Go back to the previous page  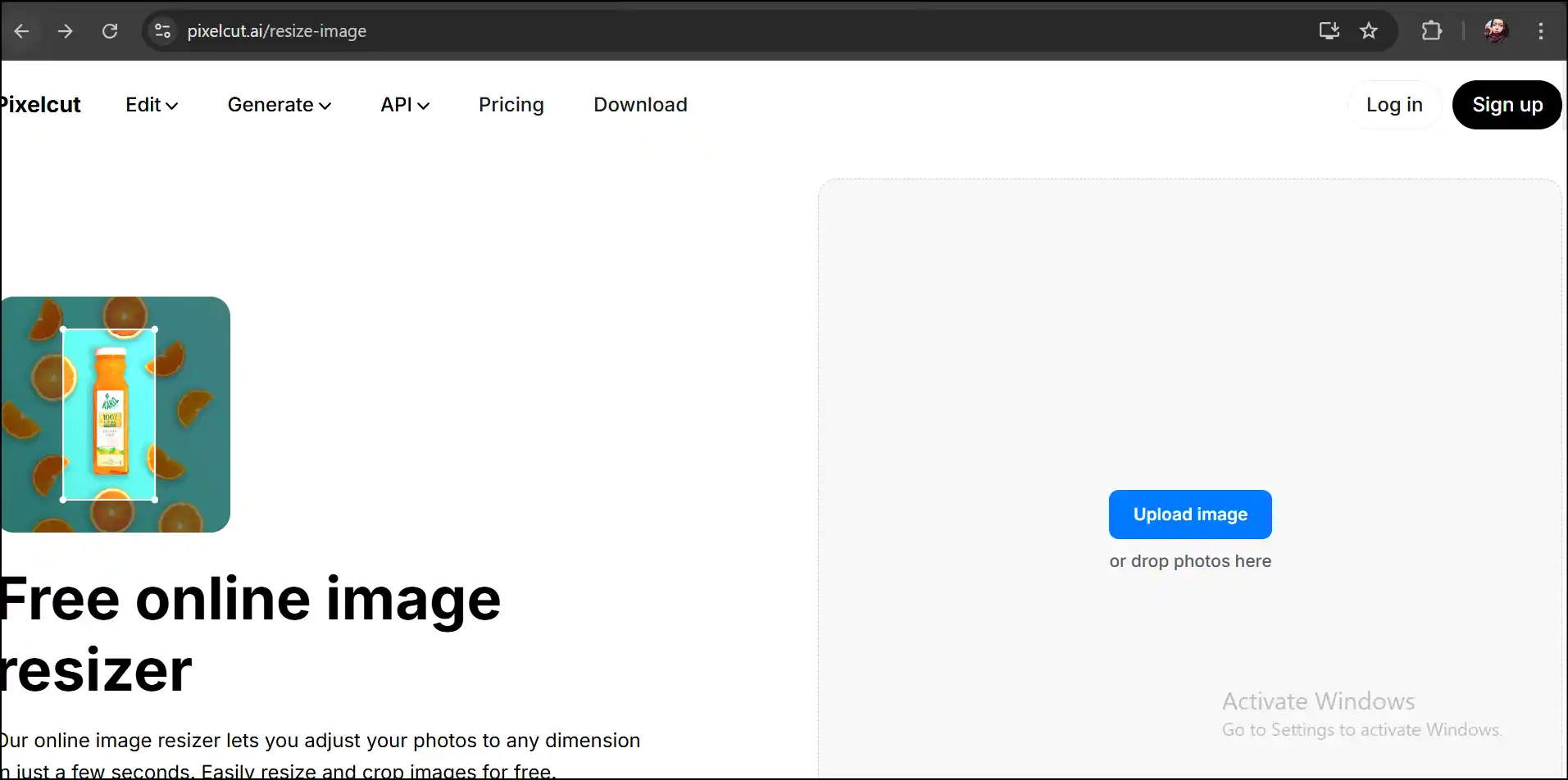click(x=22, y=31)
